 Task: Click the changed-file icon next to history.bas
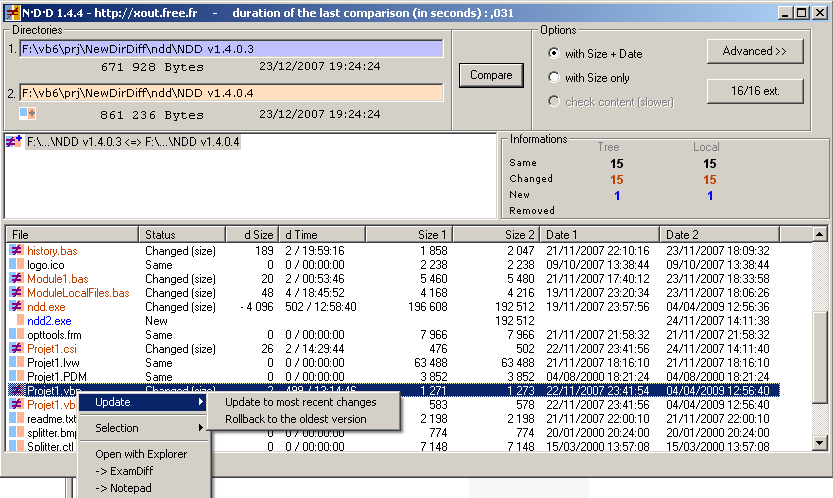tap(16, 250)
